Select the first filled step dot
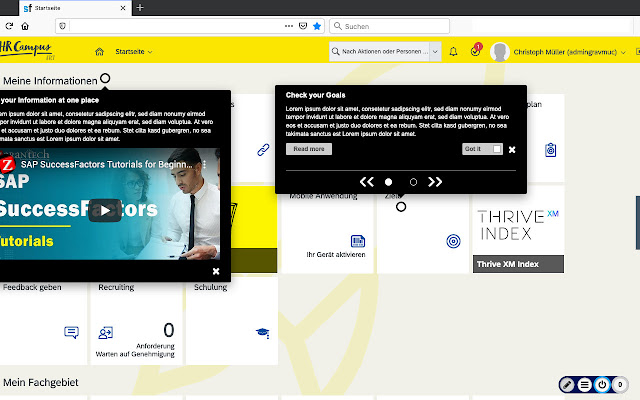 389,182
